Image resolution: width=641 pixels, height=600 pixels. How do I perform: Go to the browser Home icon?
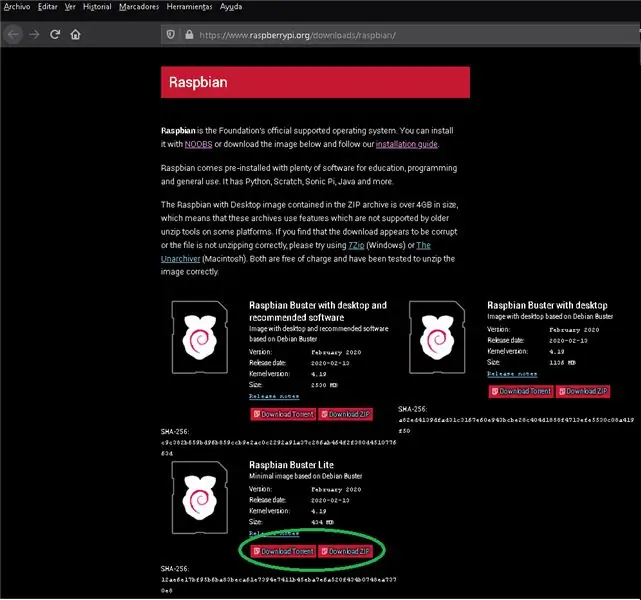tap(75, 35)
